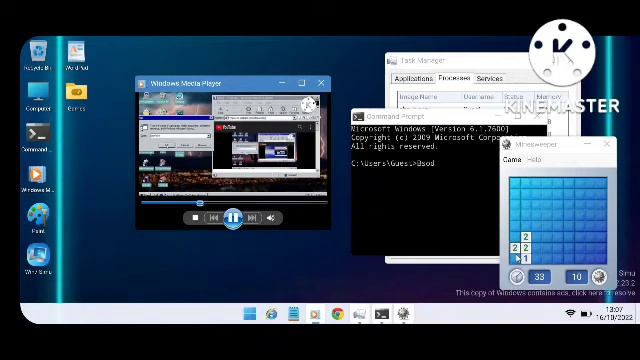This screenshot has width=640, height=360.
Task: Click the 'This copy of Windows' activation notice
Action: tap(545, 293)
